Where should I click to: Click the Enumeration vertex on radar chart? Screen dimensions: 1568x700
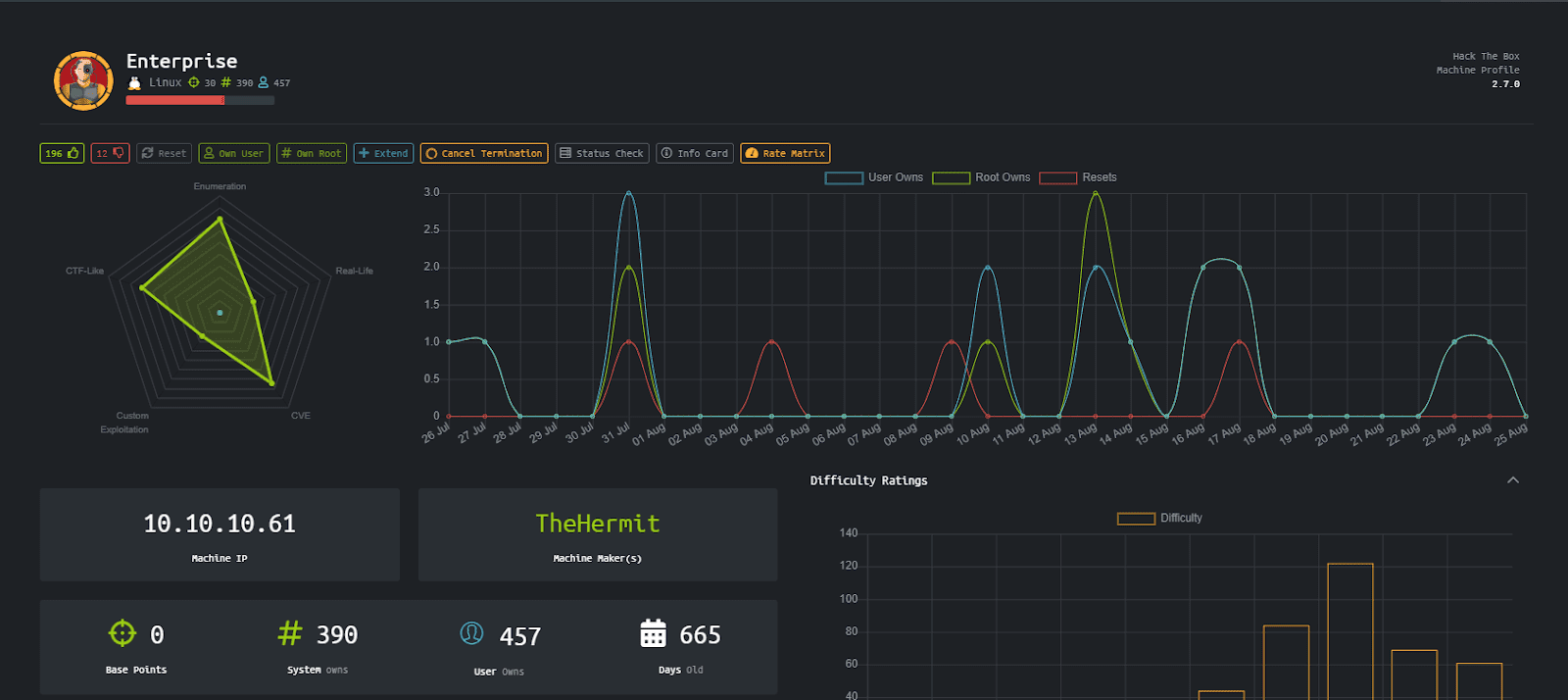[x=220, y=219]
